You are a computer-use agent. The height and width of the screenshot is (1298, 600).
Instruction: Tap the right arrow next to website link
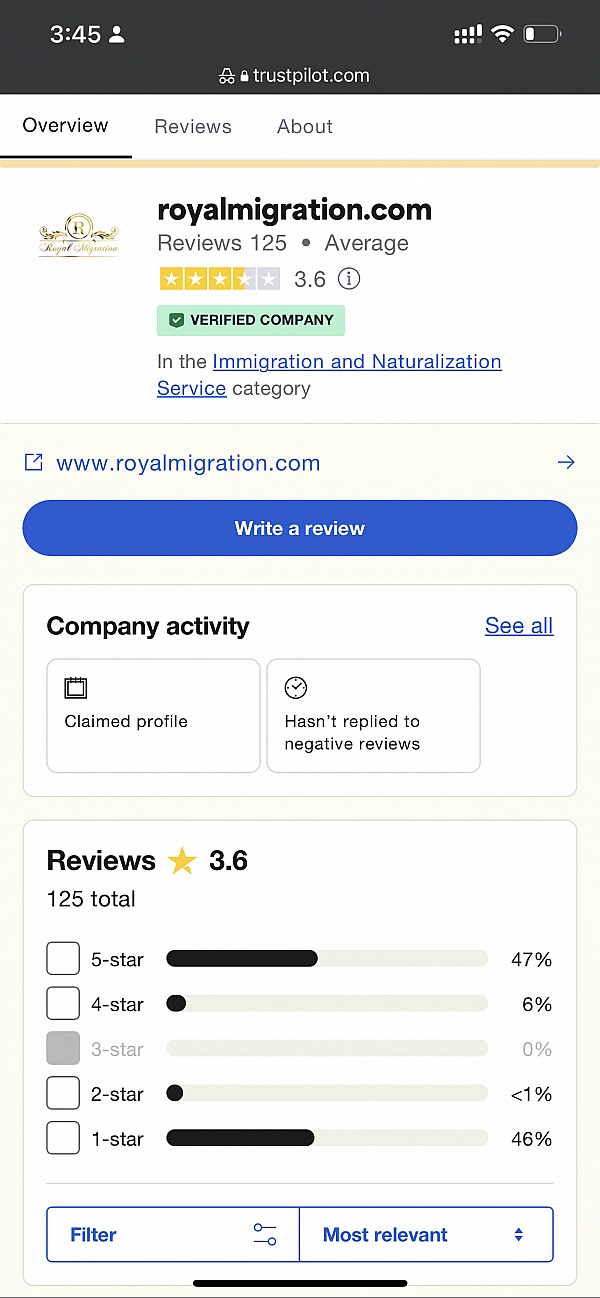pos(566,462)
